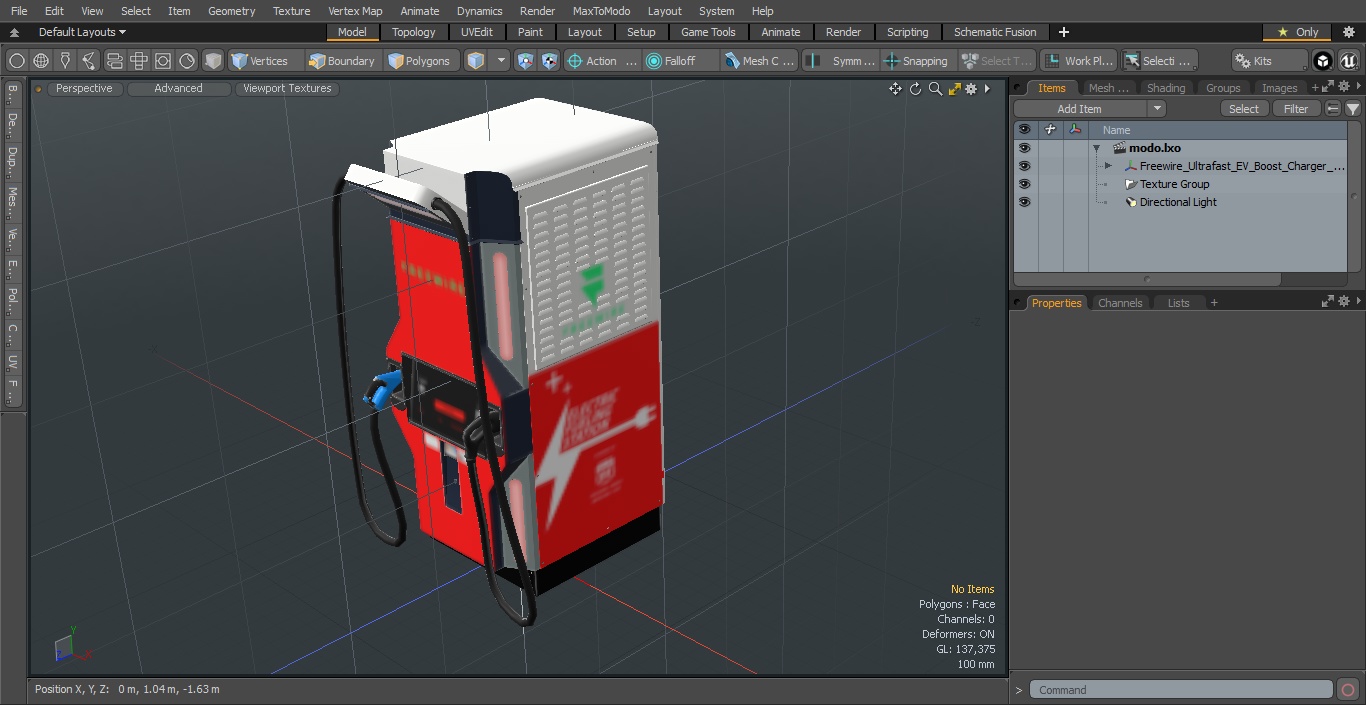Image resolution: width=1366 pixels, height=705 pixels.
Task: Click the funnel filter icon
Action: point(1353,109)
